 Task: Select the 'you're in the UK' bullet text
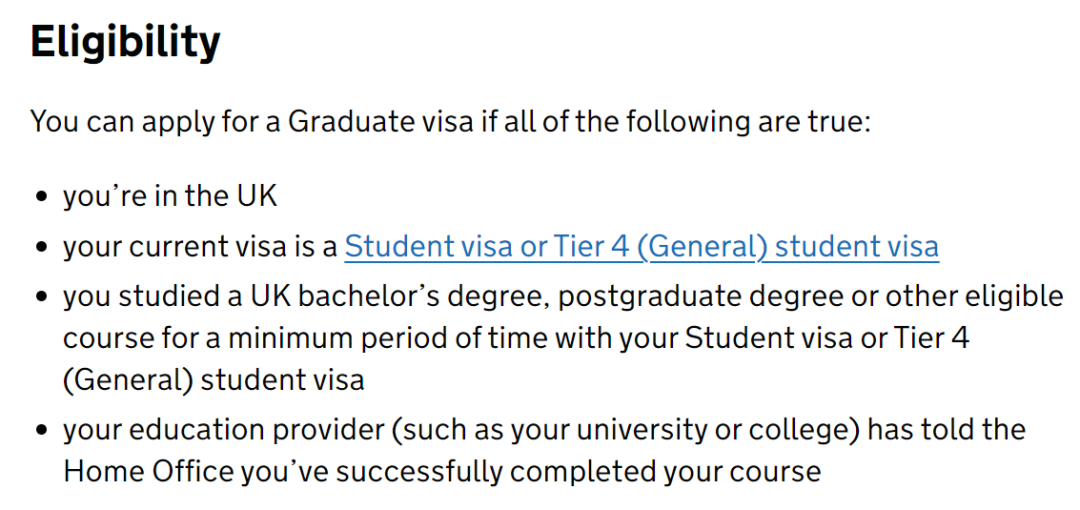pyautogui.click(x=170, y=196)
